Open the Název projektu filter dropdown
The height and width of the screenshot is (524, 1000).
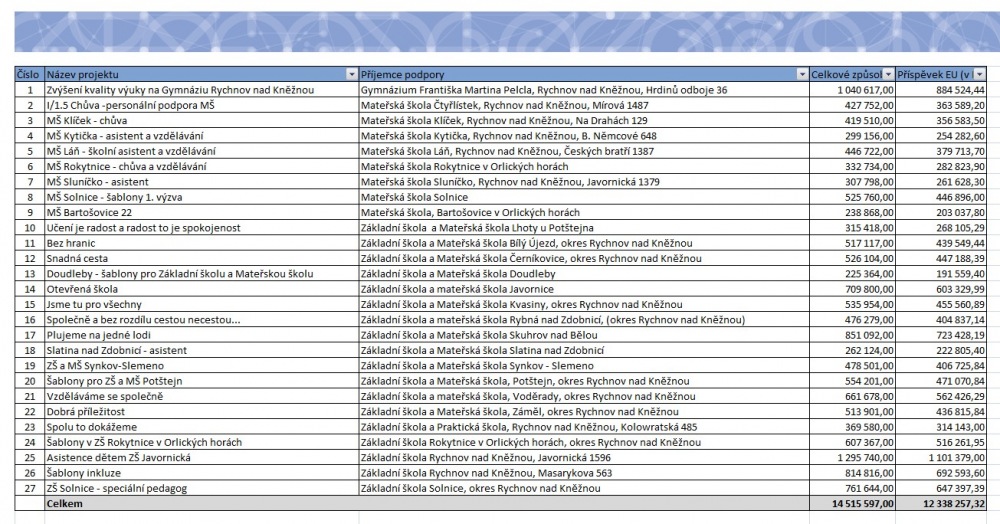(351, 75)
